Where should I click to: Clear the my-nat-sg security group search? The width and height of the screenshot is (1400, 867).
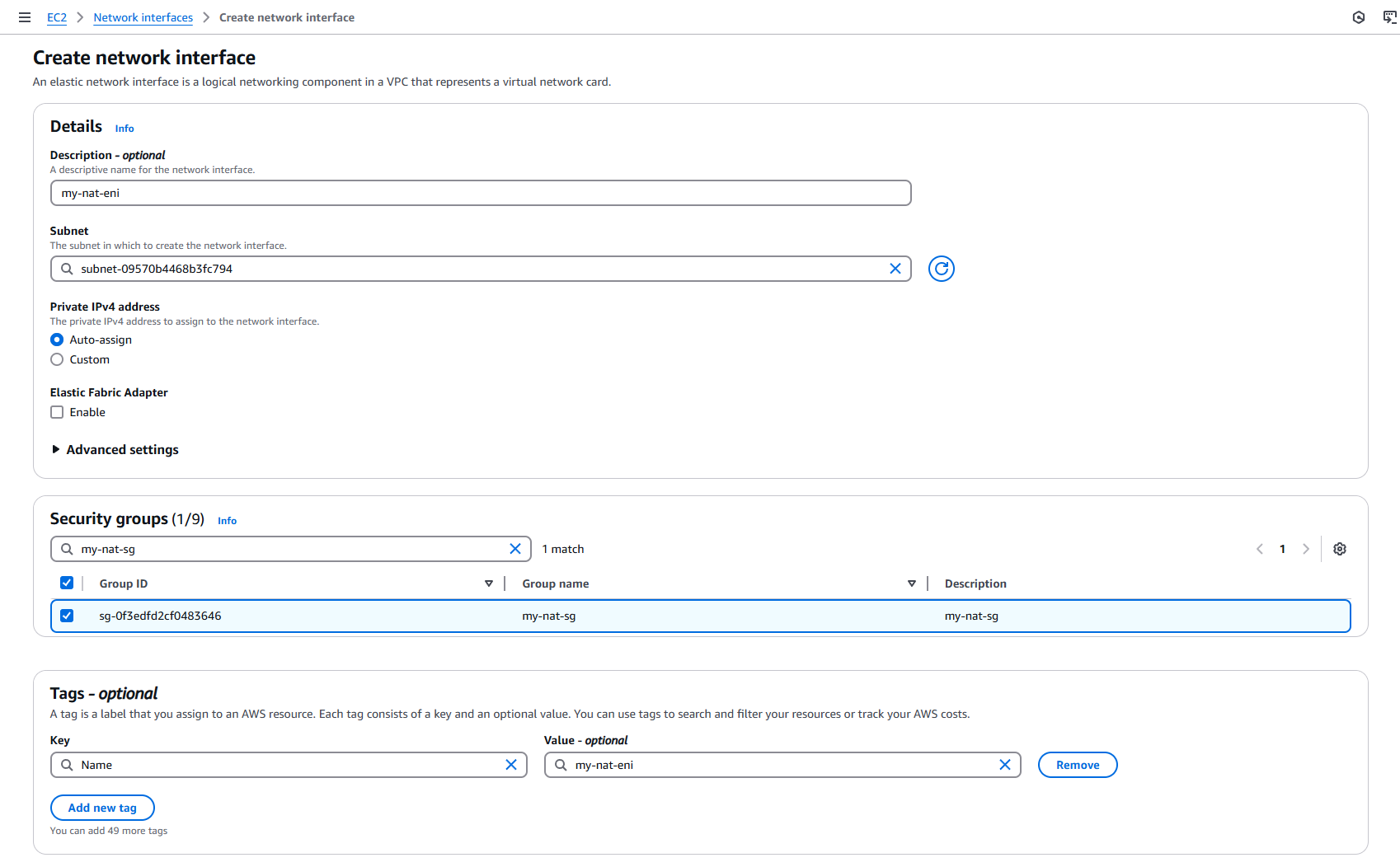pyautogui.click(x=515, y=549)
